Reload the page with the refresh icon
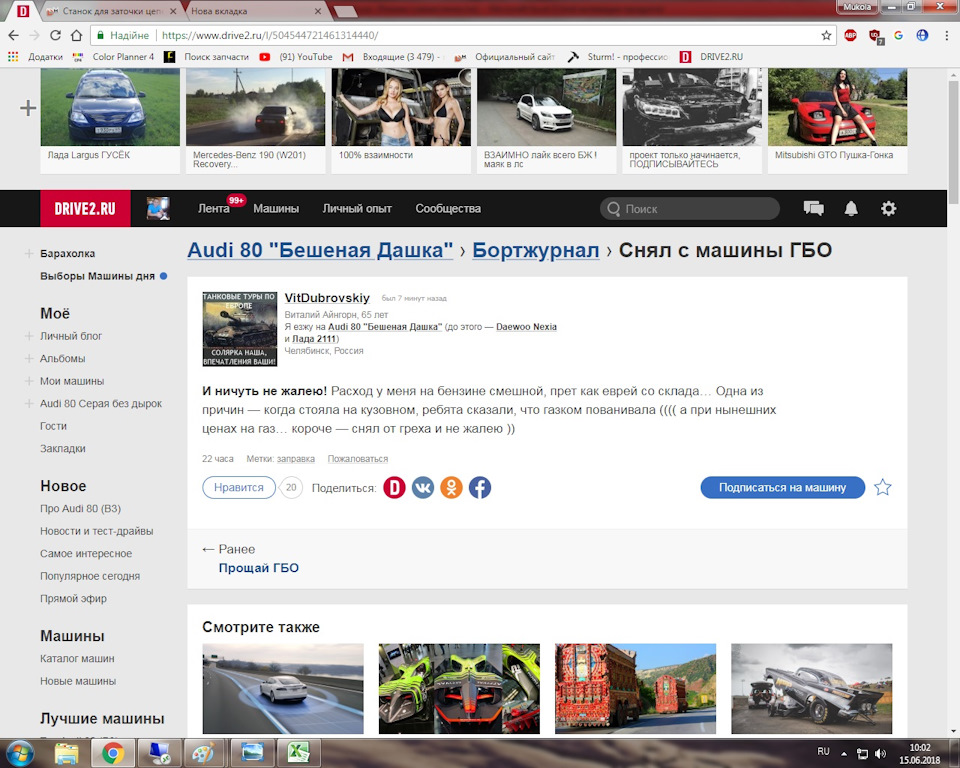960x768 pixels. point(55,36)
